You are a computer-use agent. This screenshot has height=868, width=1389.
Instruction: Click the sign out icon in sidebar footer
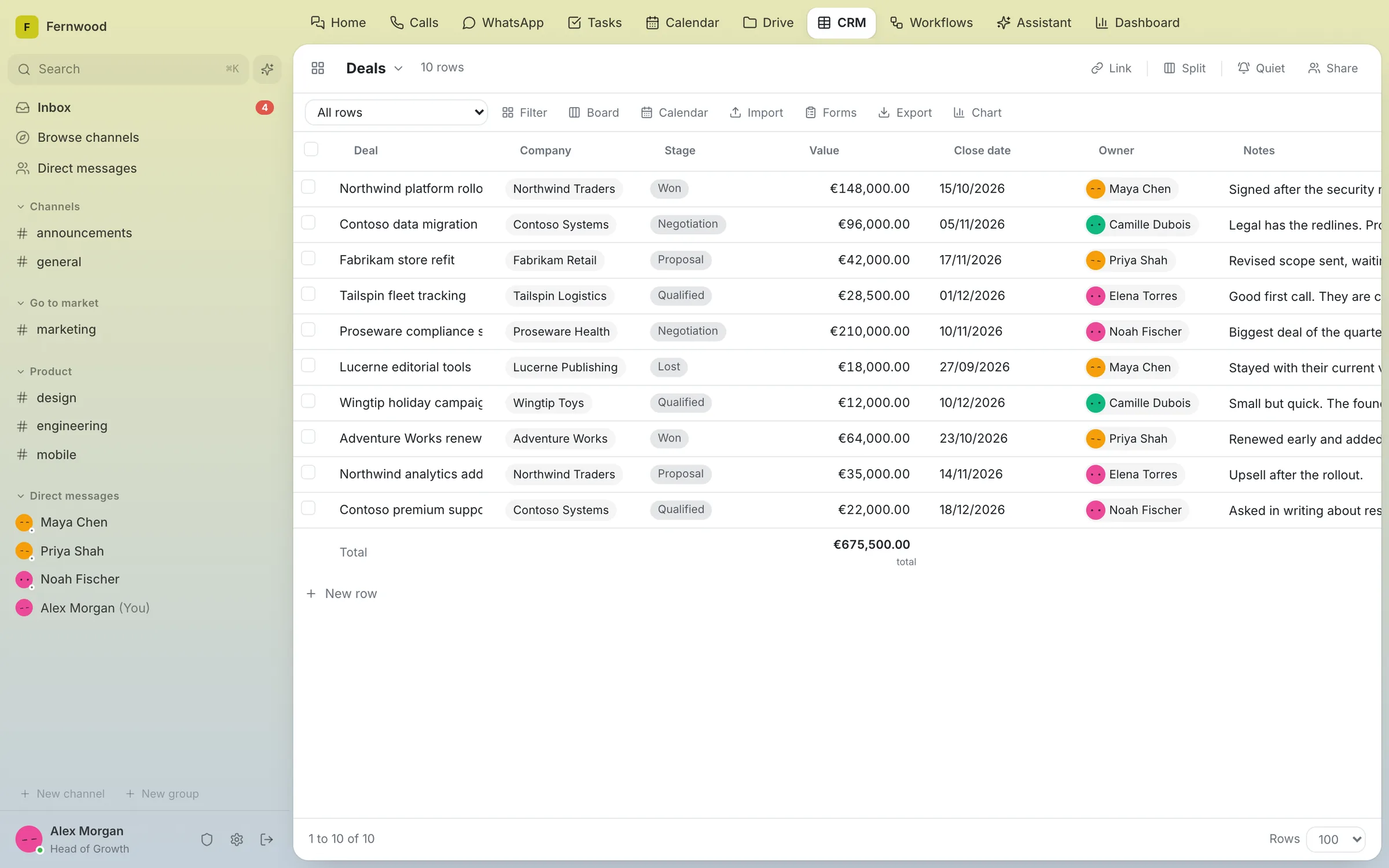267,839
